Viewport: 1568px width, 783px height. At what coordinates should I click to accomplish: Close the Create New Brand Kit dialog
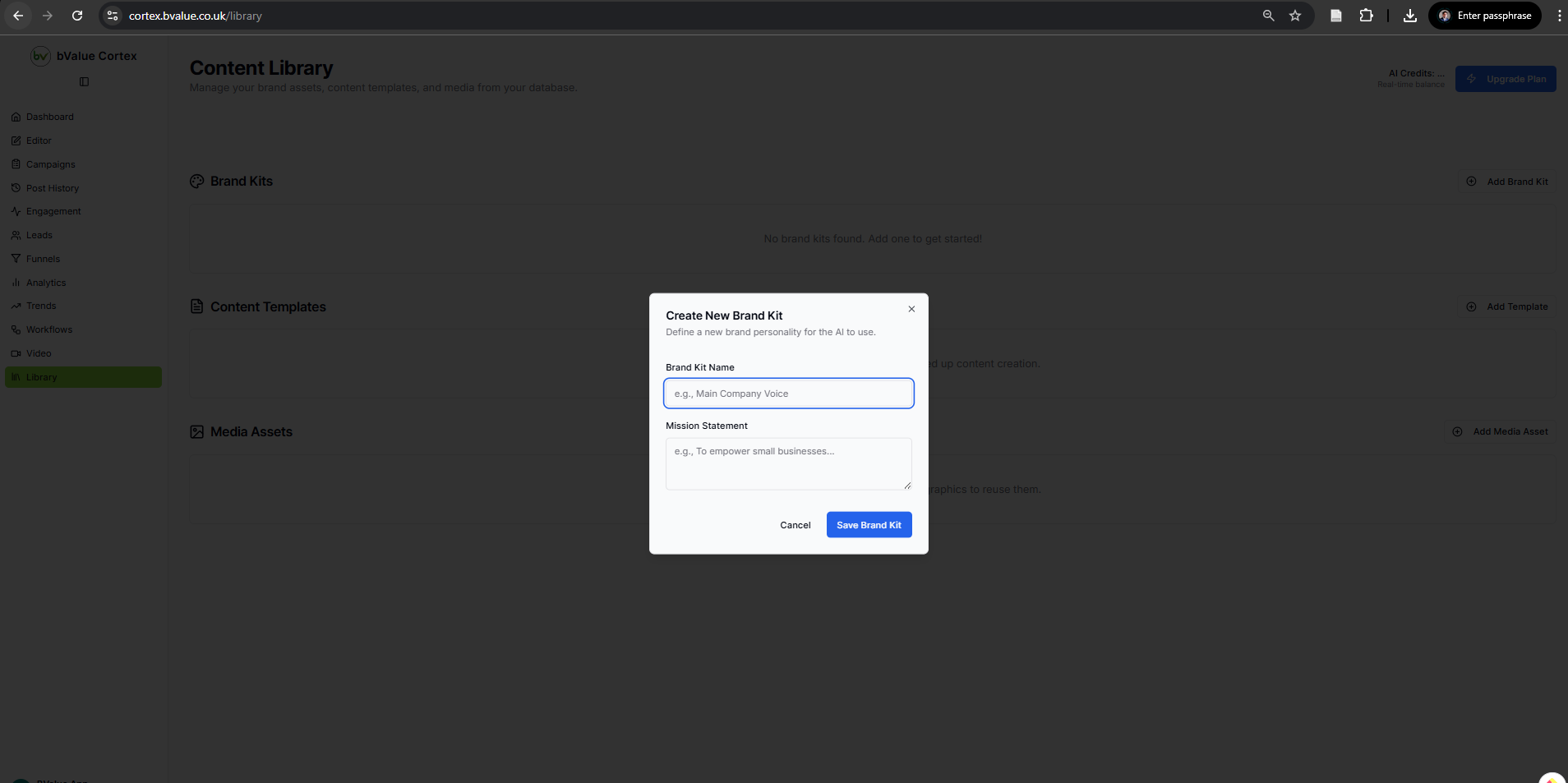point(911,309)
